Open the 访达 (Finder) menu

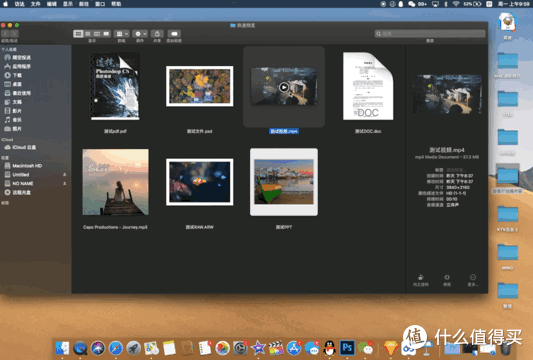[x=19, y=4]
